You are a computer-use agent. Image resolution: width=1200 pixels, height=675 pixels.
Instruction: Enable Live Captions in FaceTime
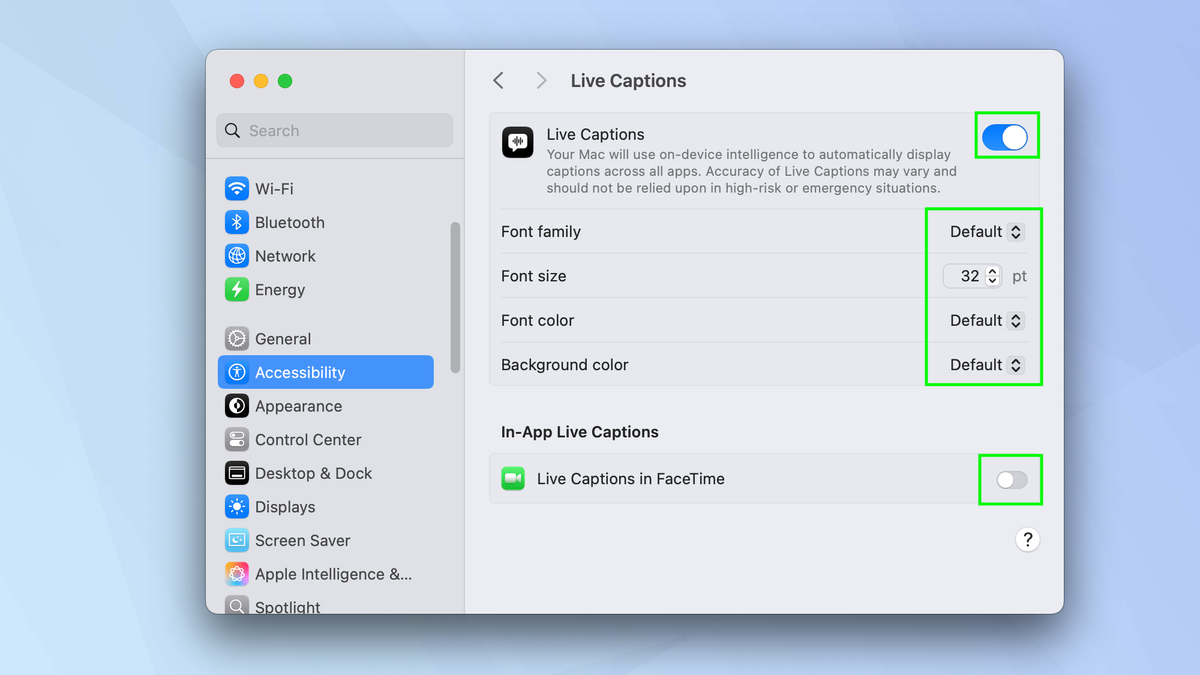tap(1010, 480)
